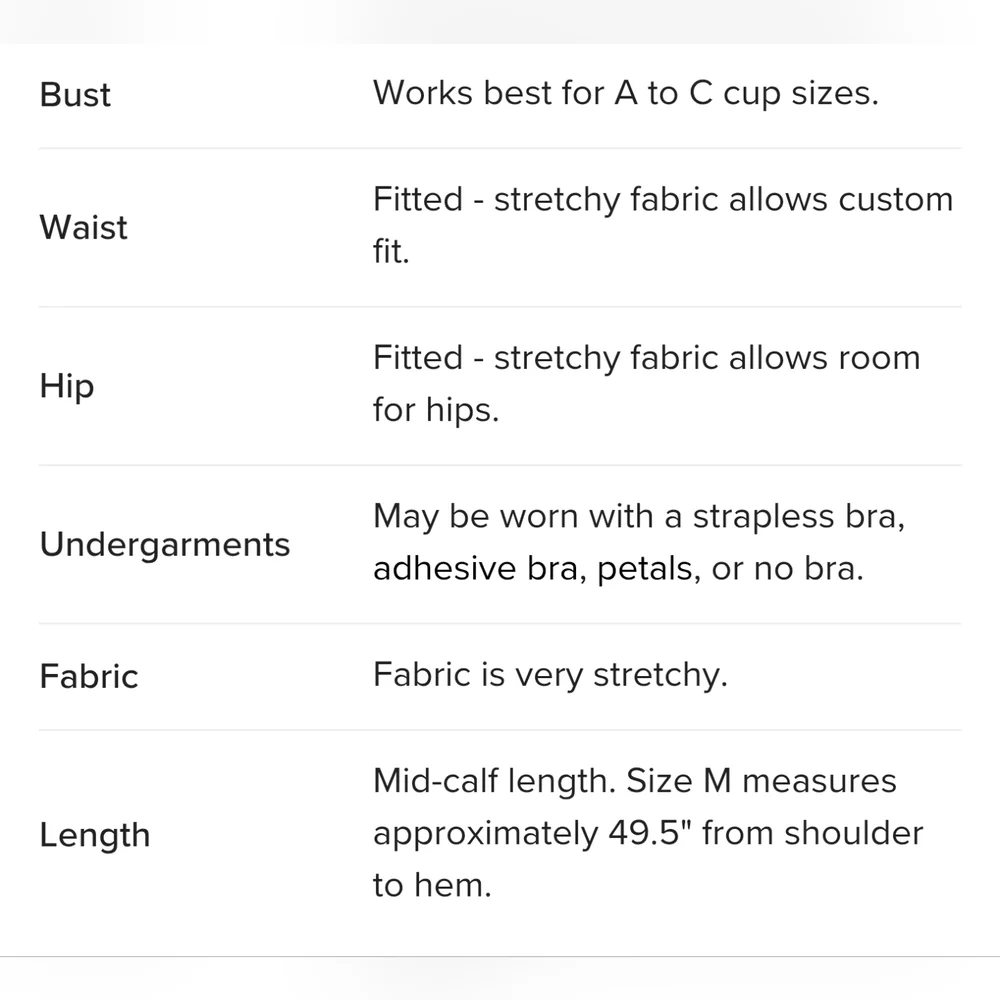Click divider line between Waist and Hip
This screenshot has height=1000, width=1000.
click(x=500, y=306)
